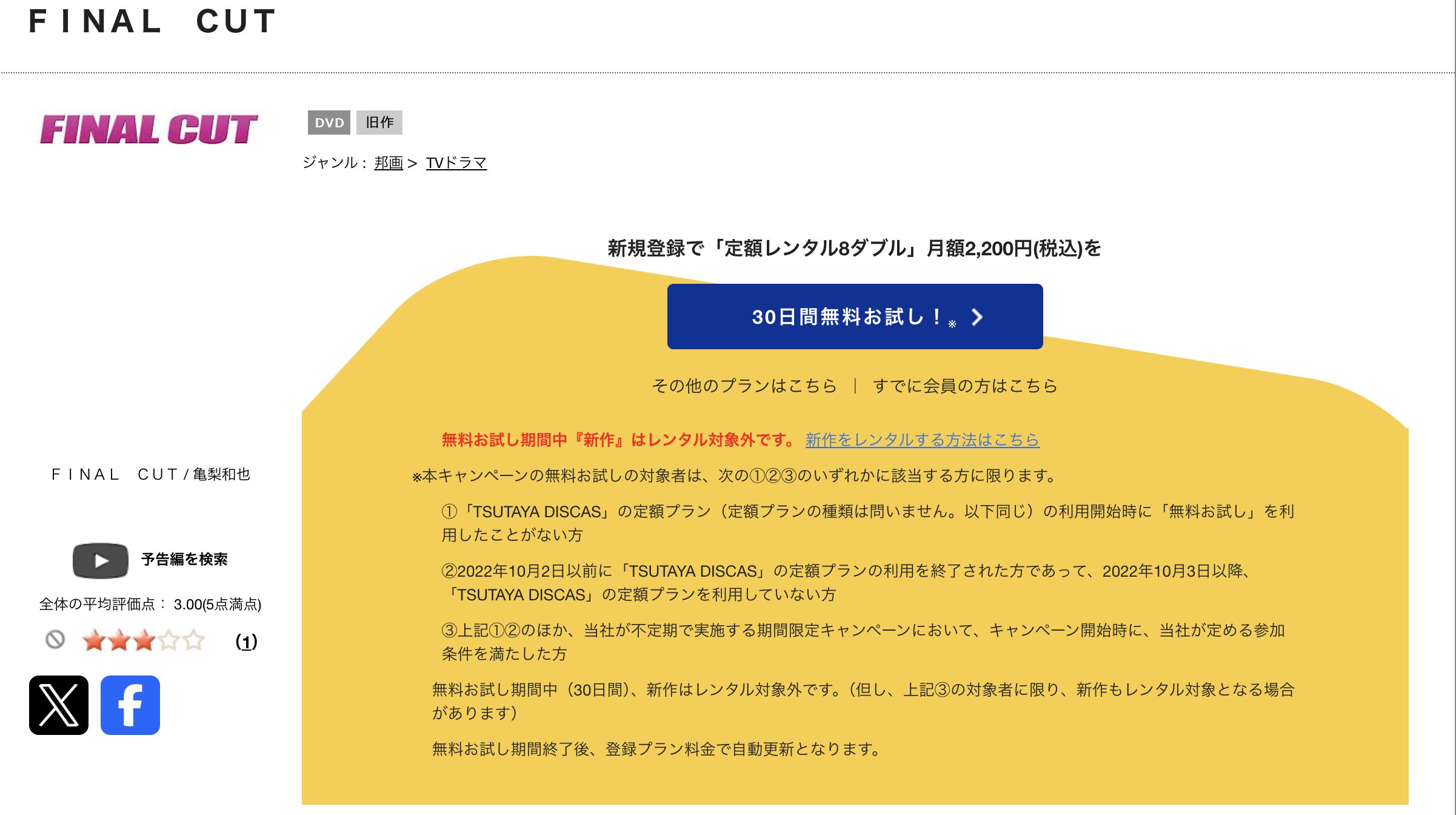Click 予告編を検索 text link
The image size is (1456, 815).
tap(184, 559)
